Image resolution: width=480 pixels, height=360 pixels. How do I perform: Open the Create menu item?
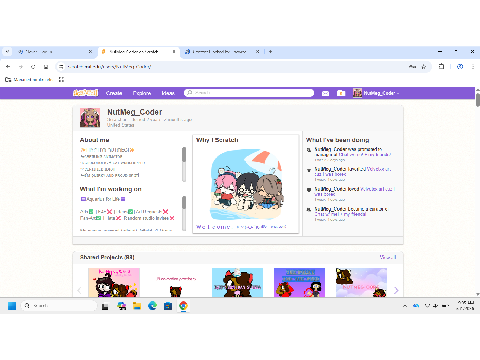coord(114,93)
